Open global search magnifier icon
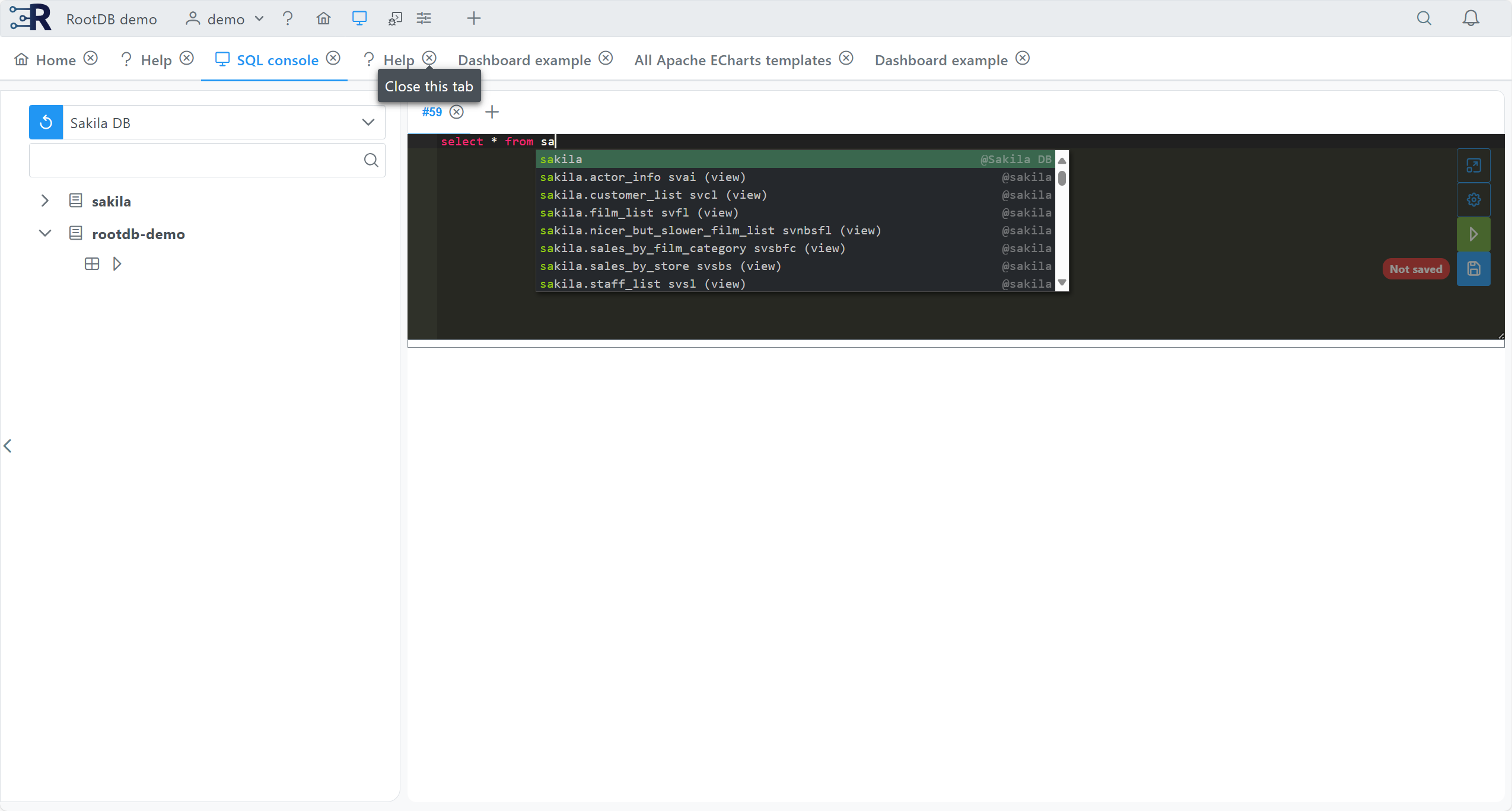This screenshot has width=1512, height=811. click(x=1424, y=18)
